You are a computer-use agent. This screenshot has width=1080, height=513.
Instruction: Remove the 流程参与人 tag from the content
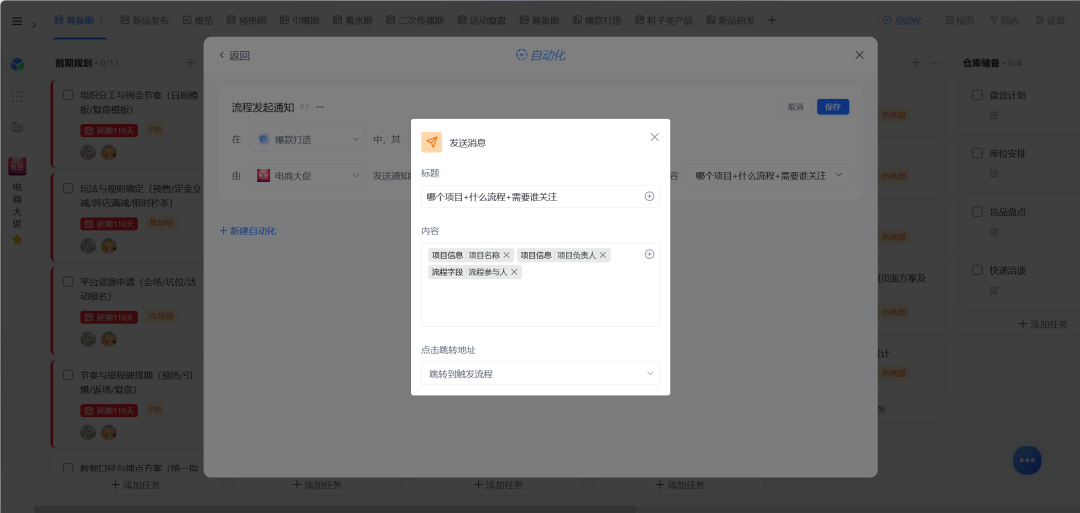tap(514, 272)
